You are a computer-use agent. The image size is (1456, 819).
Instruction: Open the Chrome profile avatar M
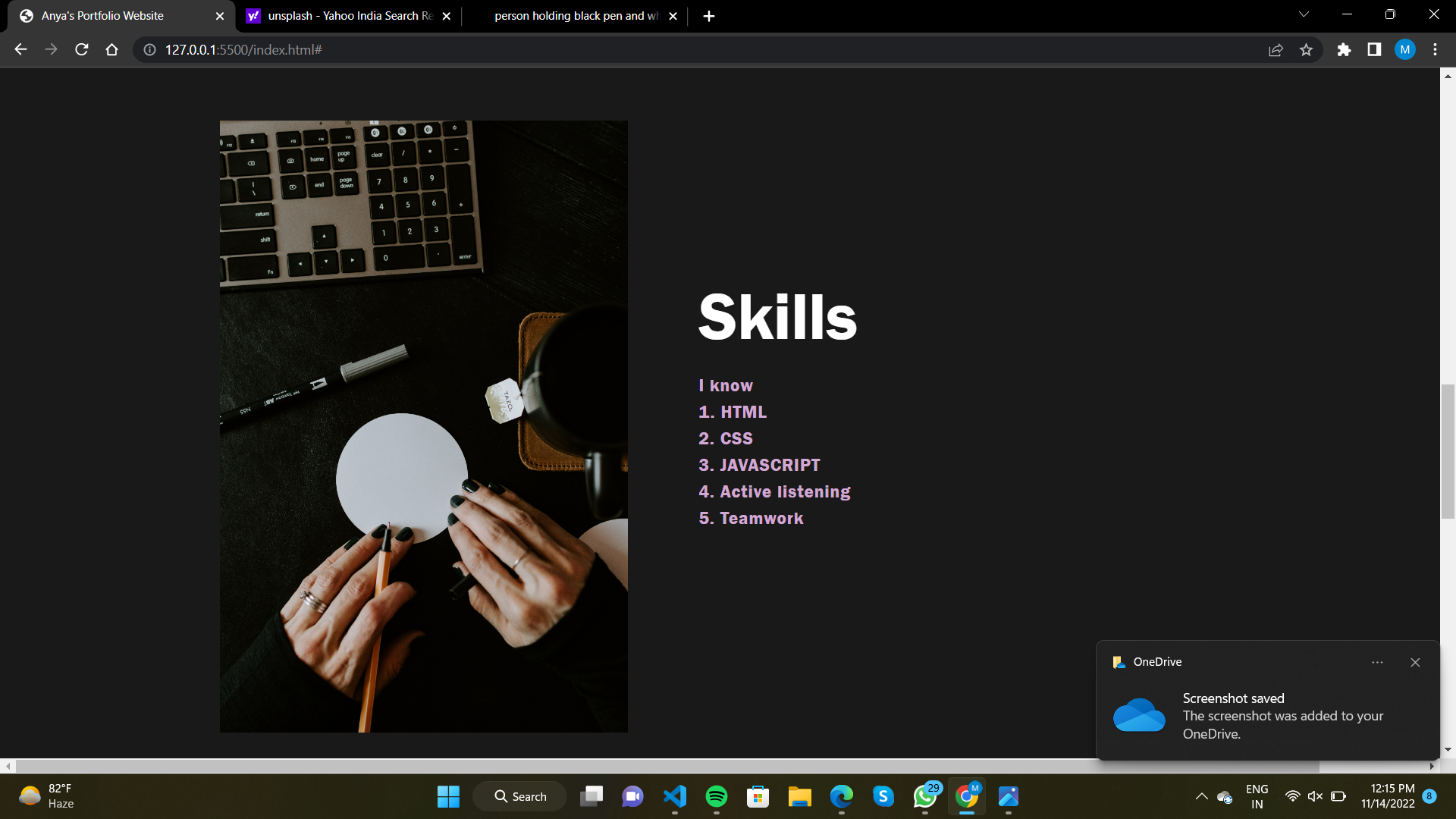1404,49
